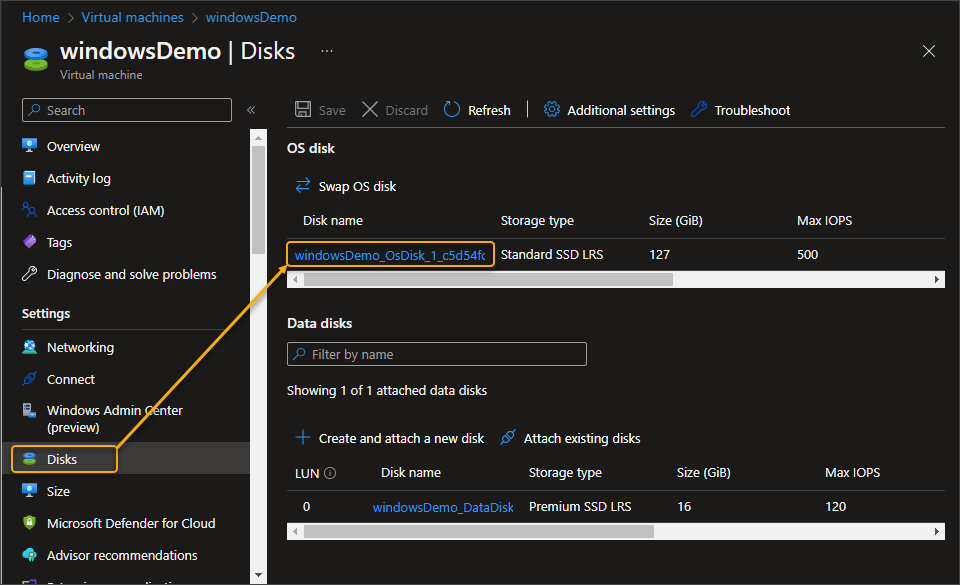This screenshot has height=585, width=960.
Task: Click sidebar scrollbar down arrow
Action: coord(258,575)
